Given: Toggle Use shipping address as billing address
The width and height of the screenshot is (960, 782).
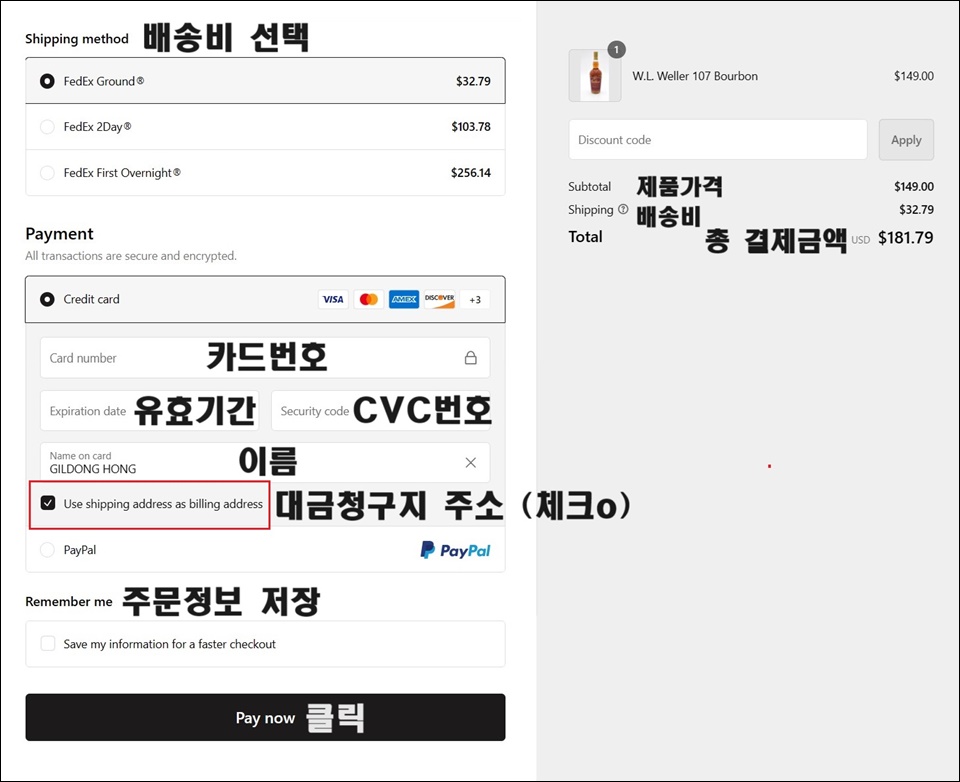Looking at the screenshot, I should [48, 503].
